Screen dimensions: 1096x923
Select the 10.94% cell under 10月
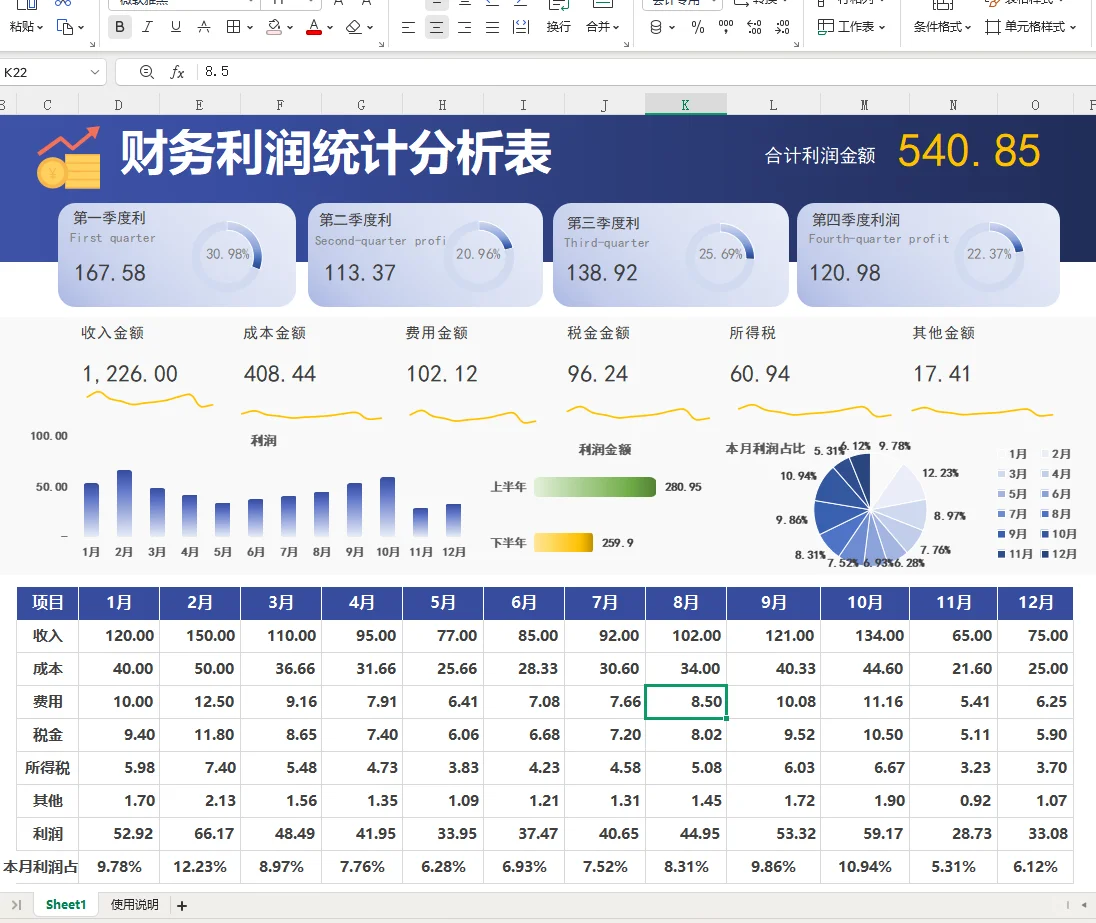pyautogui.click(x=865, y=867)
